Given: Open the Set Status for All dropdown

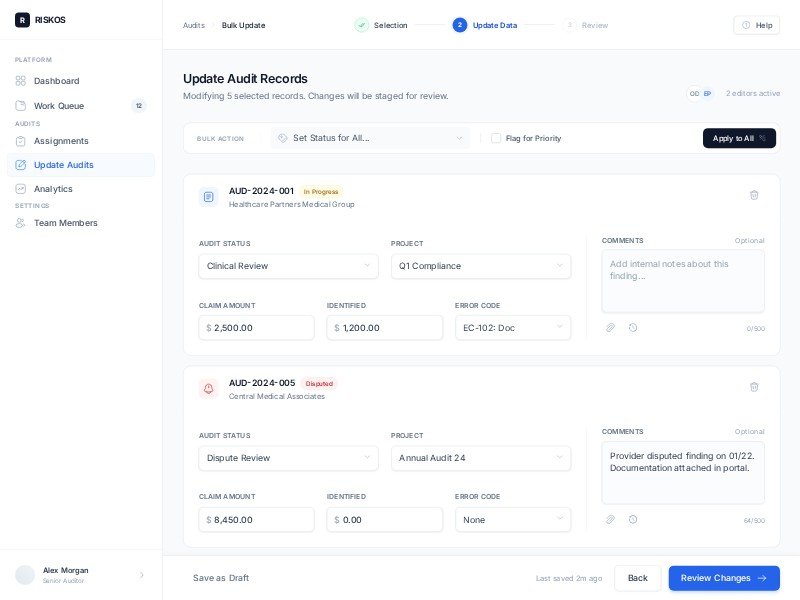Looking at the screenshot, I should 370,139.
